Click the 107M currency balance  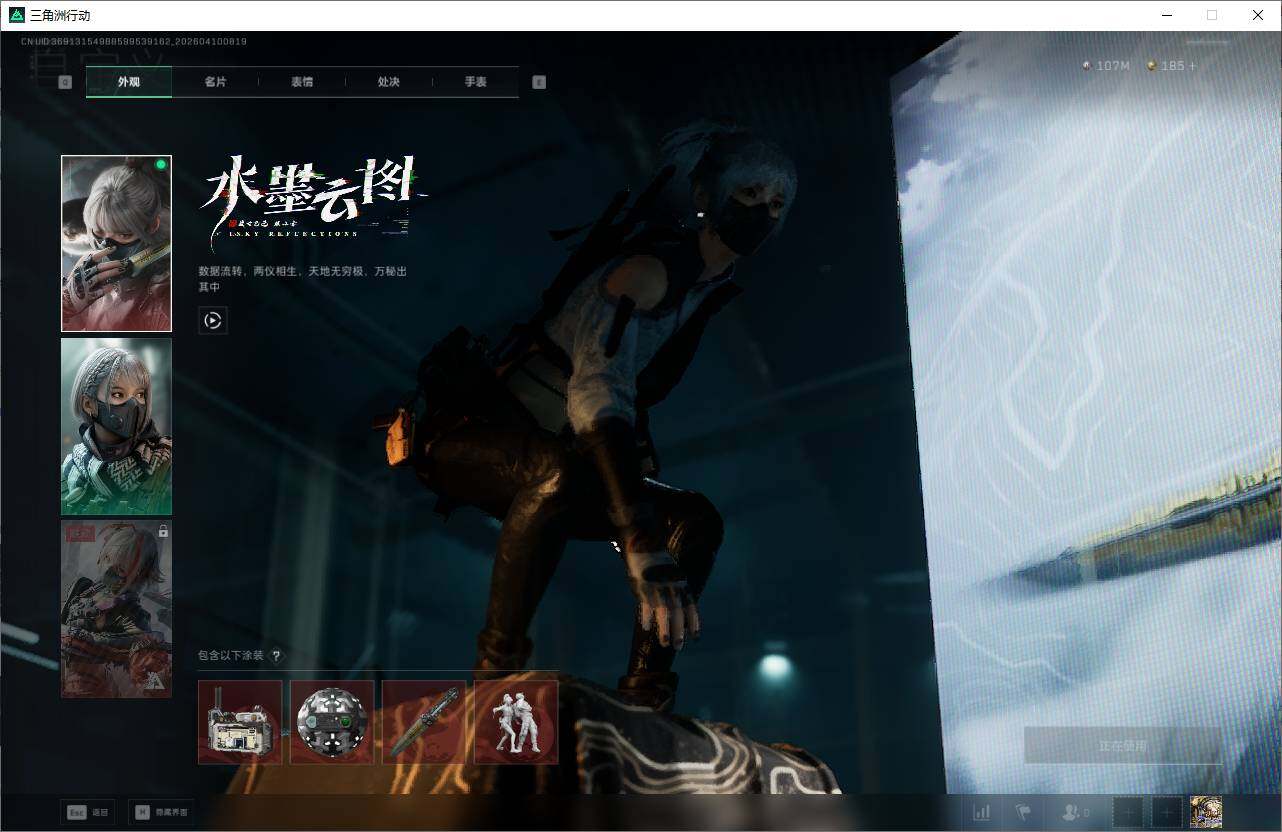click(x=1113, y=66)
